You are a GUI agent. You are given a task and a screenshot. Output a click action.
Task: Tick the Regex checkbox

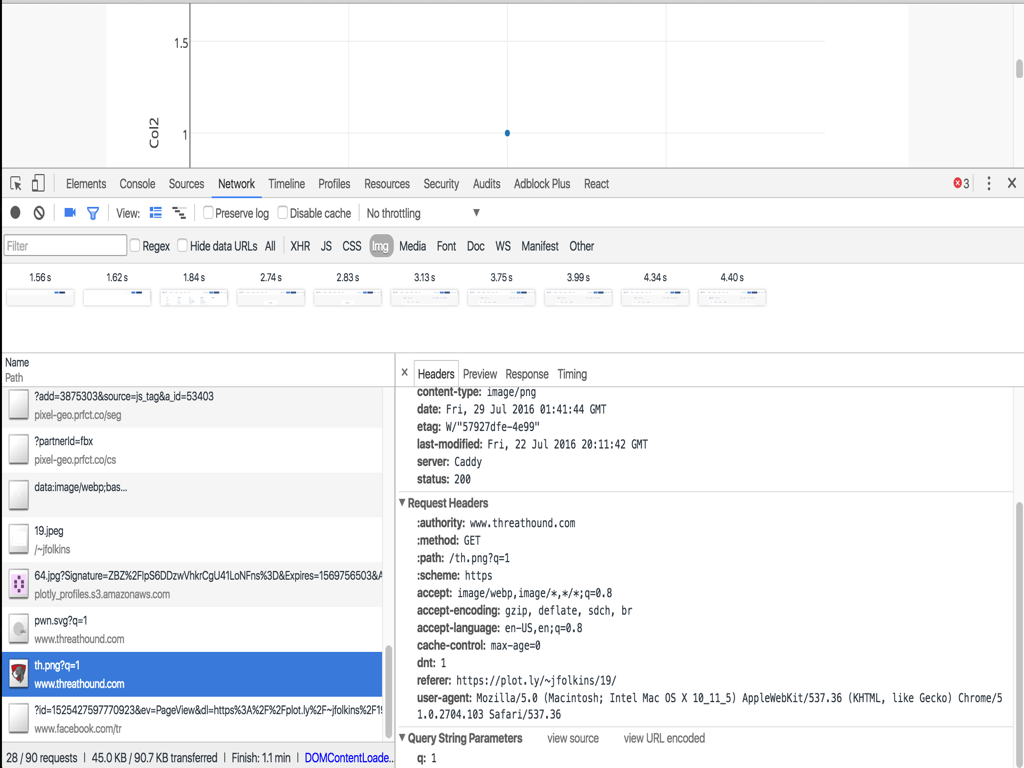[x=135, y=246]
